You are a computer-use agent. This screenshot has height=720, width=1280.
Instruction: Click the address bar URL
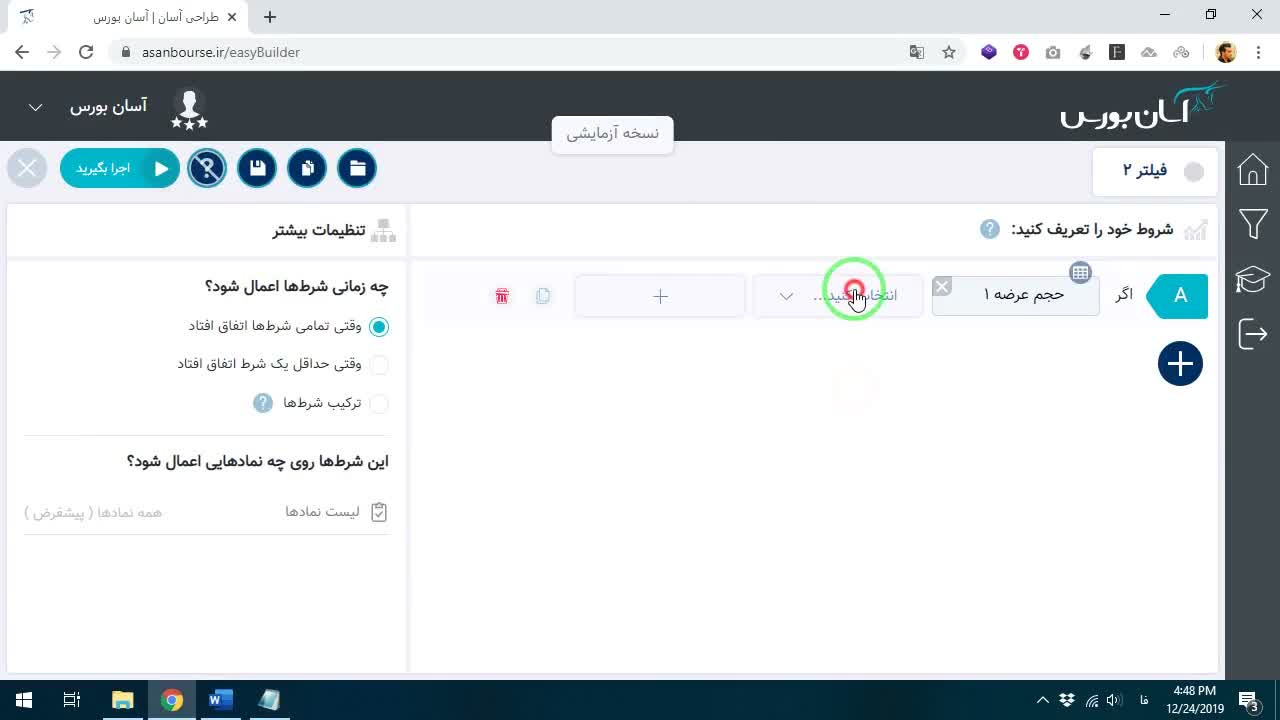[221, 52]
